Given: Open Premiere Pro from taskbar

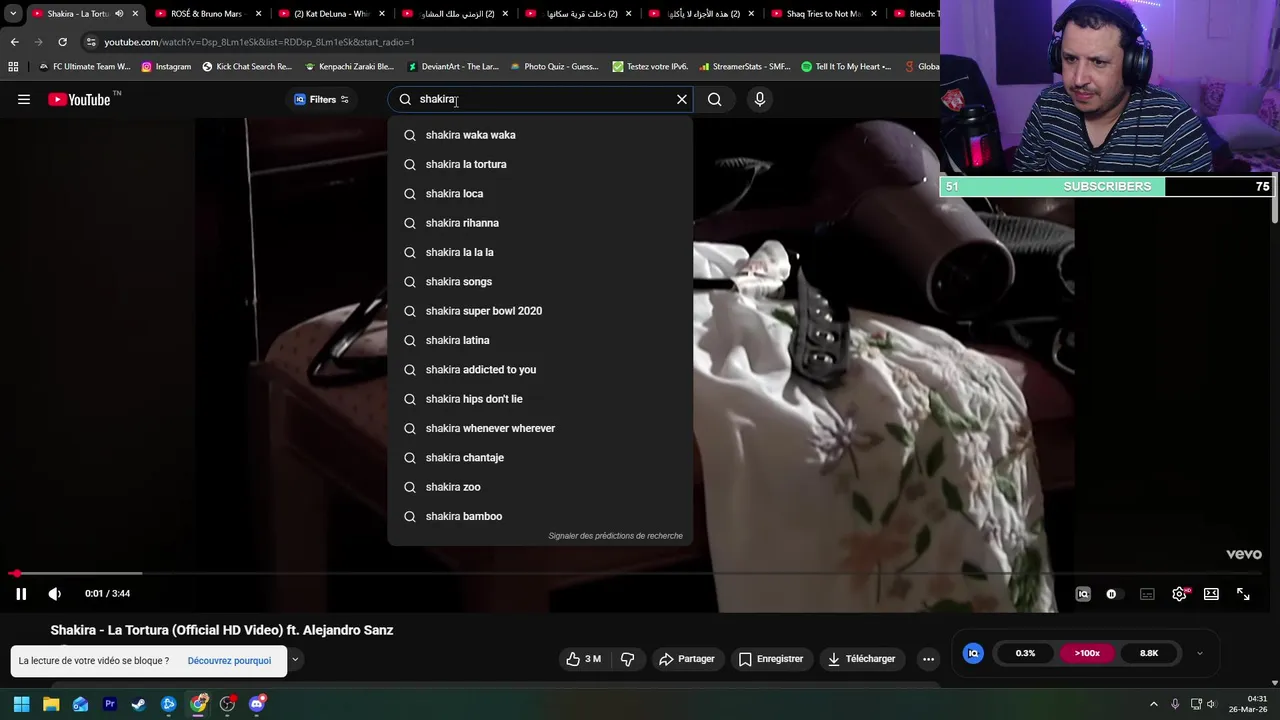Looking at the screenshot, I should (110, 704).
